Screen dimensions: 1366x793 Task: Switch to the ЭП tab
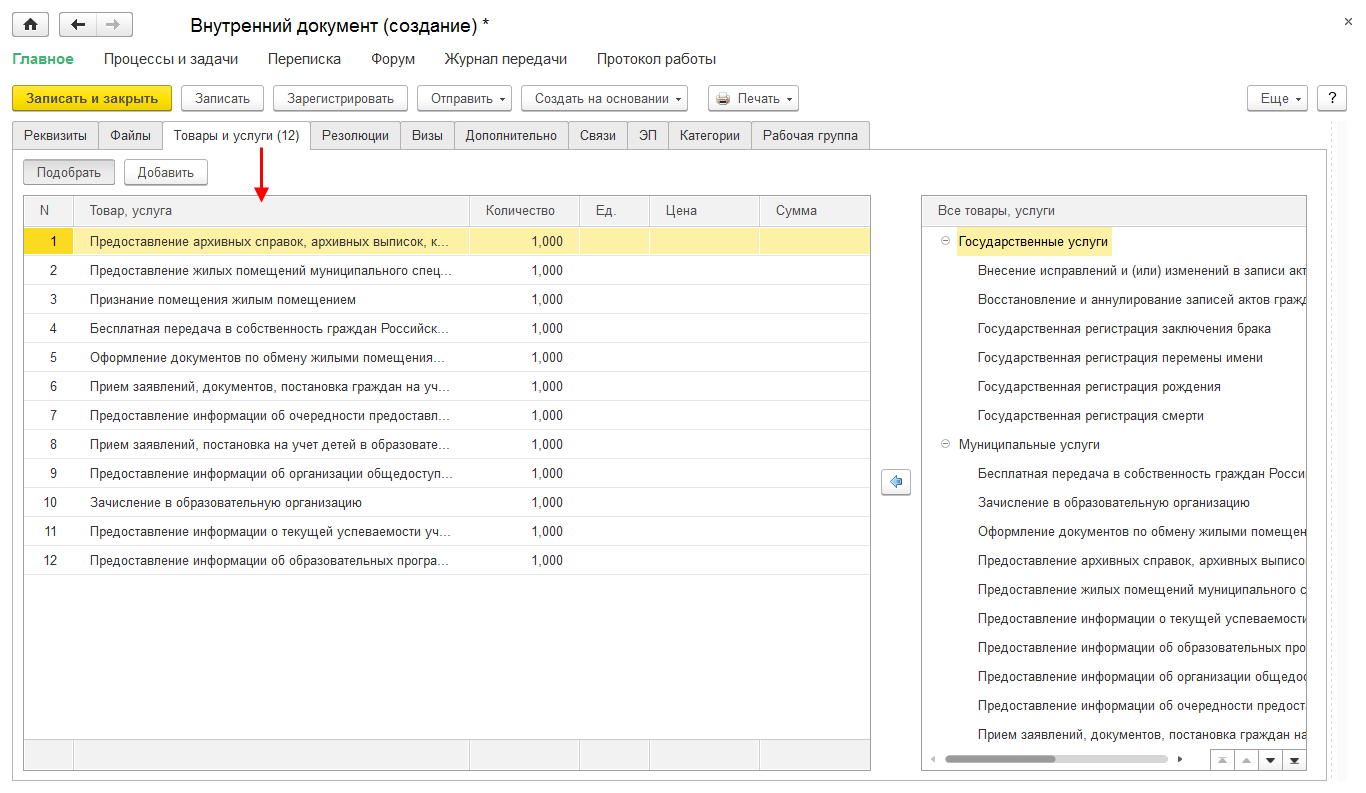(648, 136)
